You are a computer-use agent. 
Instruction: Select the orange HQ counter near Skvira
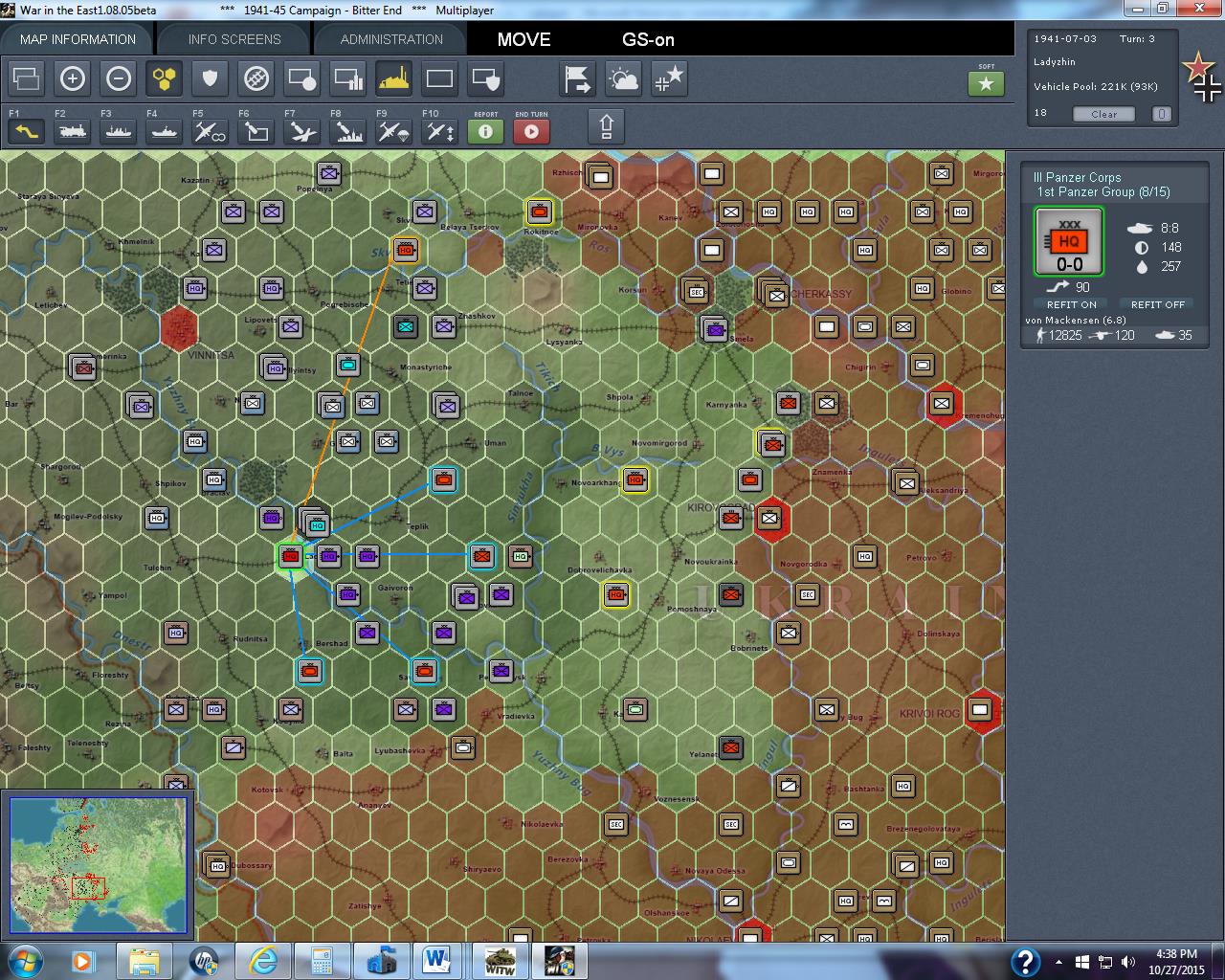406,250
